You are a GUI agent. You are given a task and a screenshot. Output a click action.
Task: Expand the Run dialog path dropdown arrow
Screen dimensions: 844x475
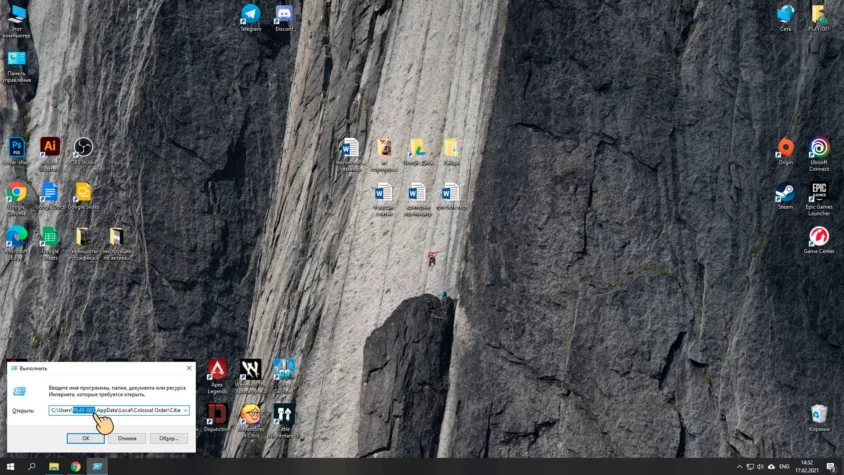186,410
